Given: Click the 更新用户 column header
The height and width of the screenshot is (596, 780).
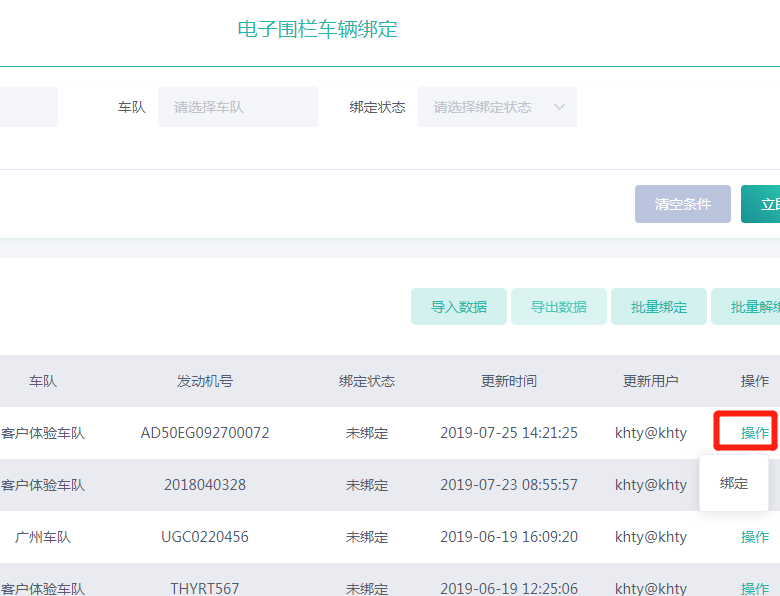Looking at the screenshot, I should point(650,381).
